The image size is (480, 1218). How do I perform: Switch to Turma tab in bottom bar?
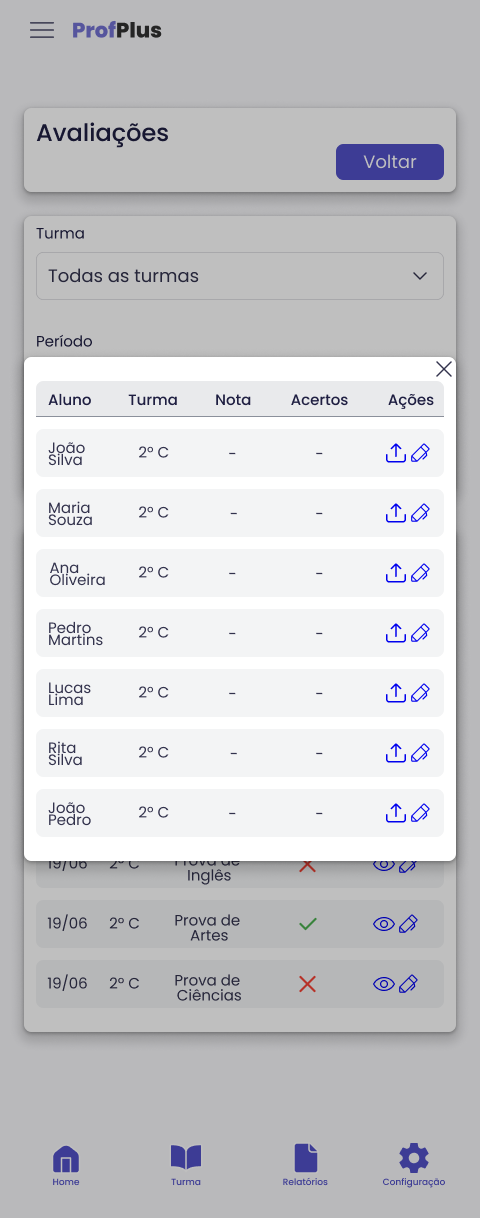[186, 1166]
